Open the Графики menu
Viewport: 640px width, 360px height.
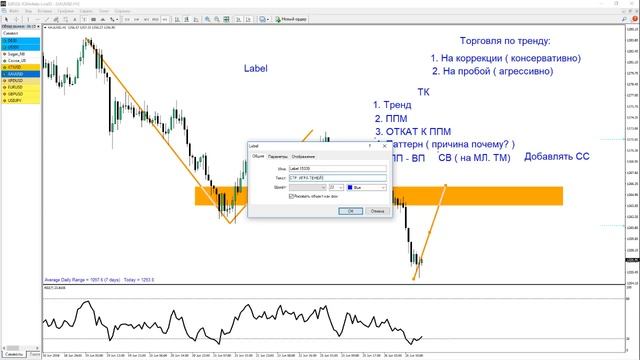tap(65, 11)
